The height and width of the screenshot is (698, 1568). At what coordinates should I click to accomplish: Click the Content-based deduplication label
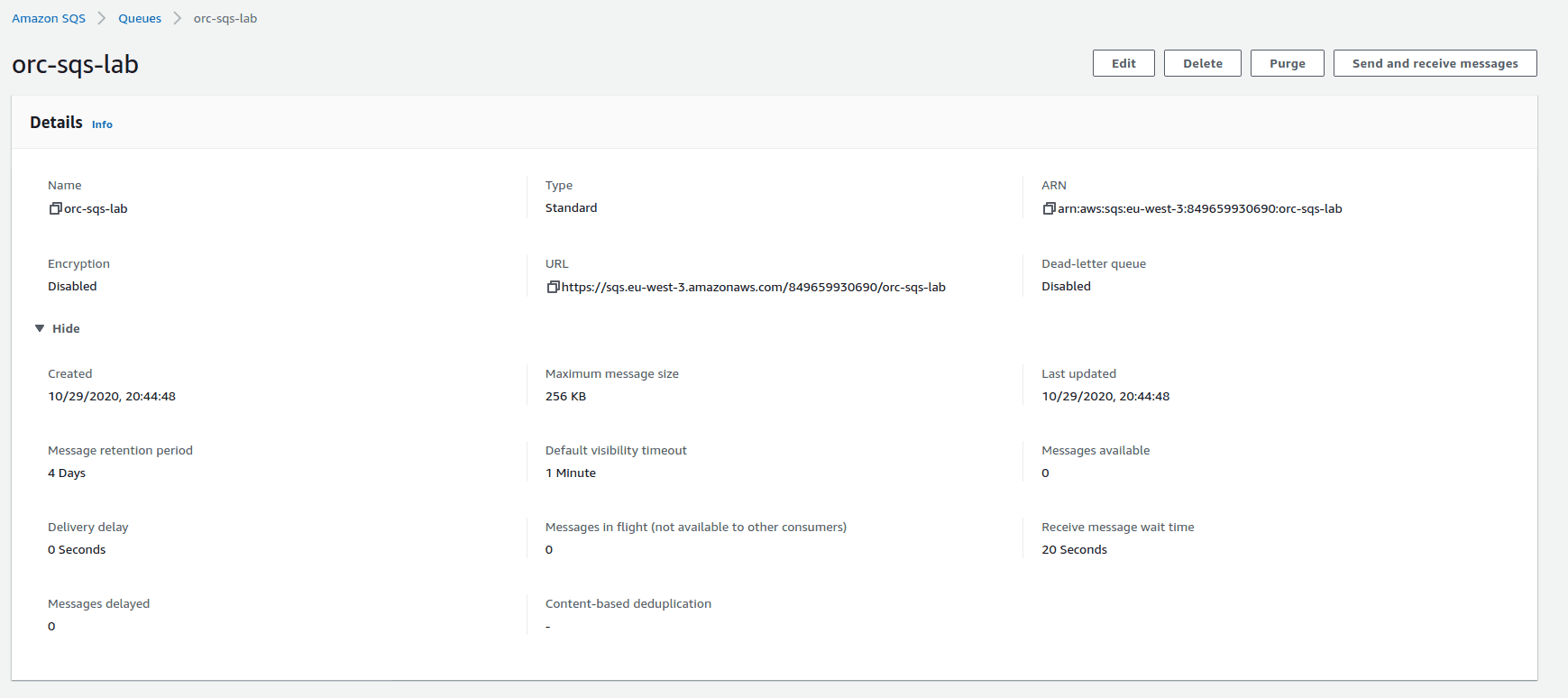(628, 603)
